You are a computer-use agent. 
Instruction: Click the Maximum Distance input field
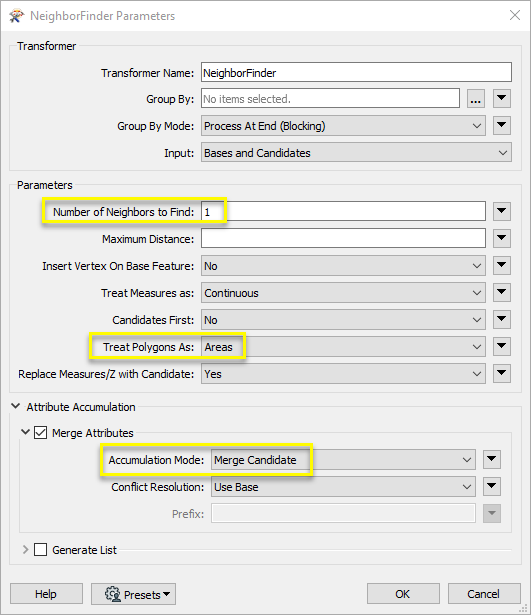click(343, 238)
